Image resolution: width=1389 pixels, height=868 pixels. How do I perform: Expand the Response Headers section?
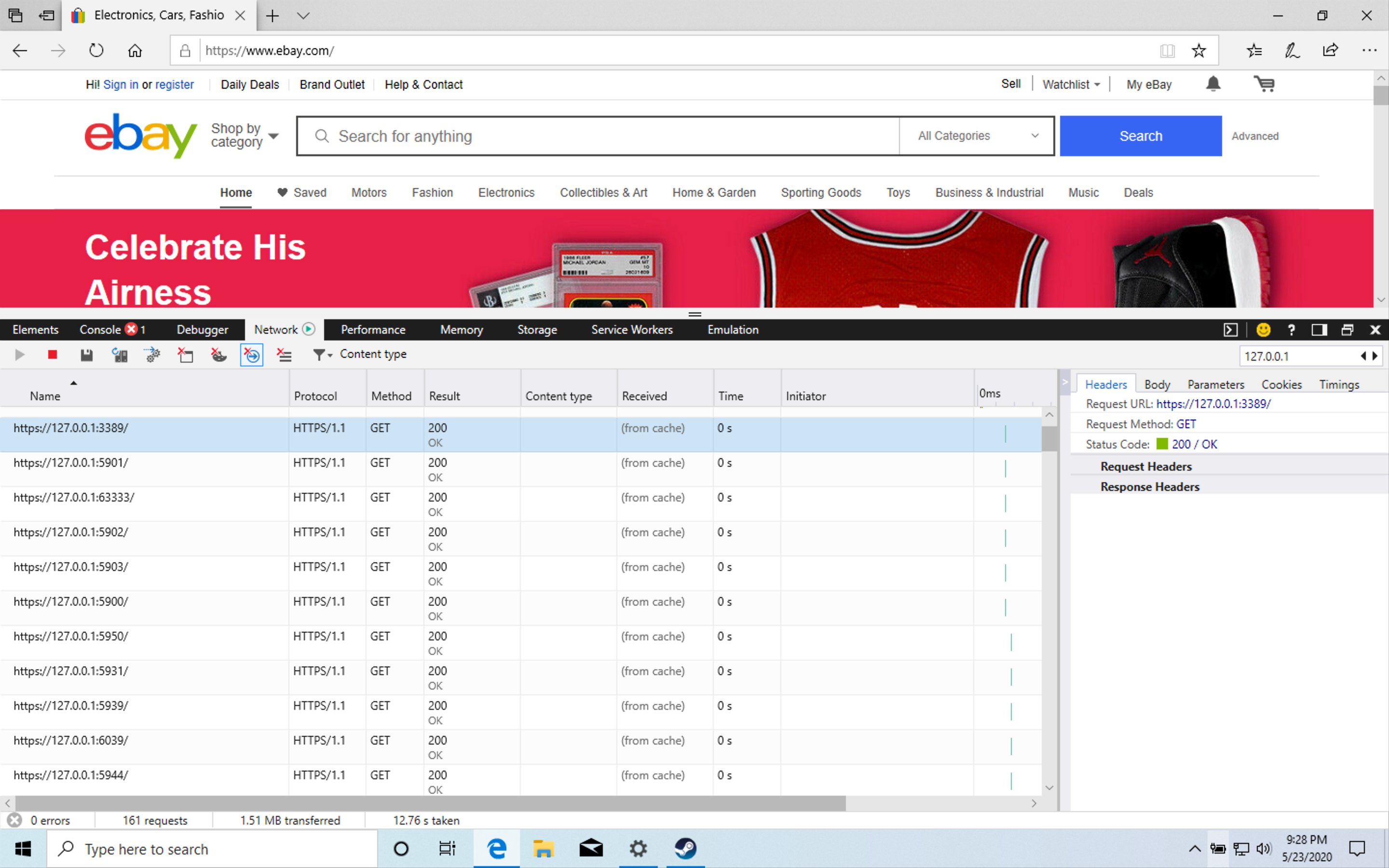coord(1150,487)
